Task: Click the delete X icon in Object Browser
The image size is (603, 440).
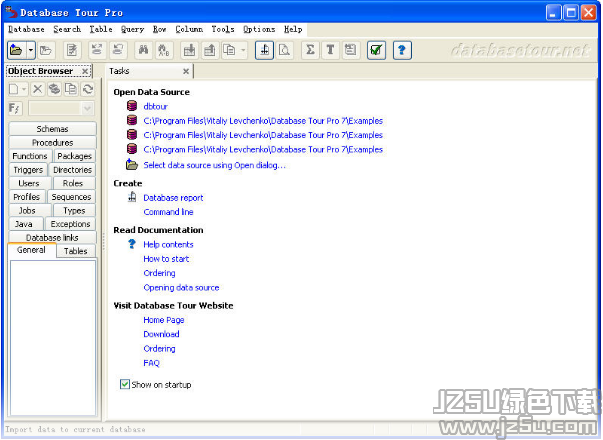Action: tap(37, 89)
